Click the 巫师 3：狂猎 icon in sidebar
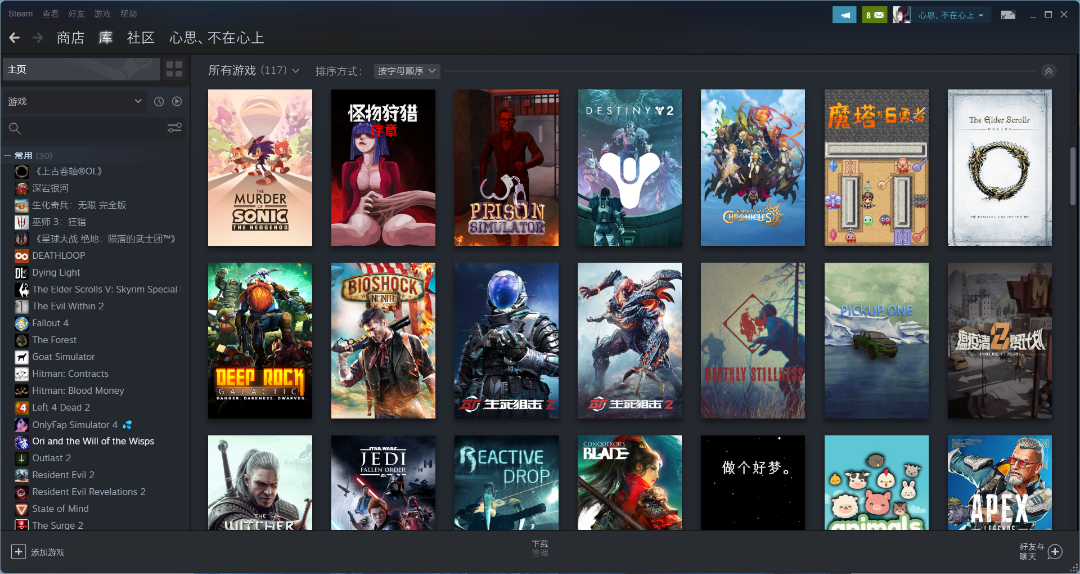The image size is (1080, 574). click(21, 222)
